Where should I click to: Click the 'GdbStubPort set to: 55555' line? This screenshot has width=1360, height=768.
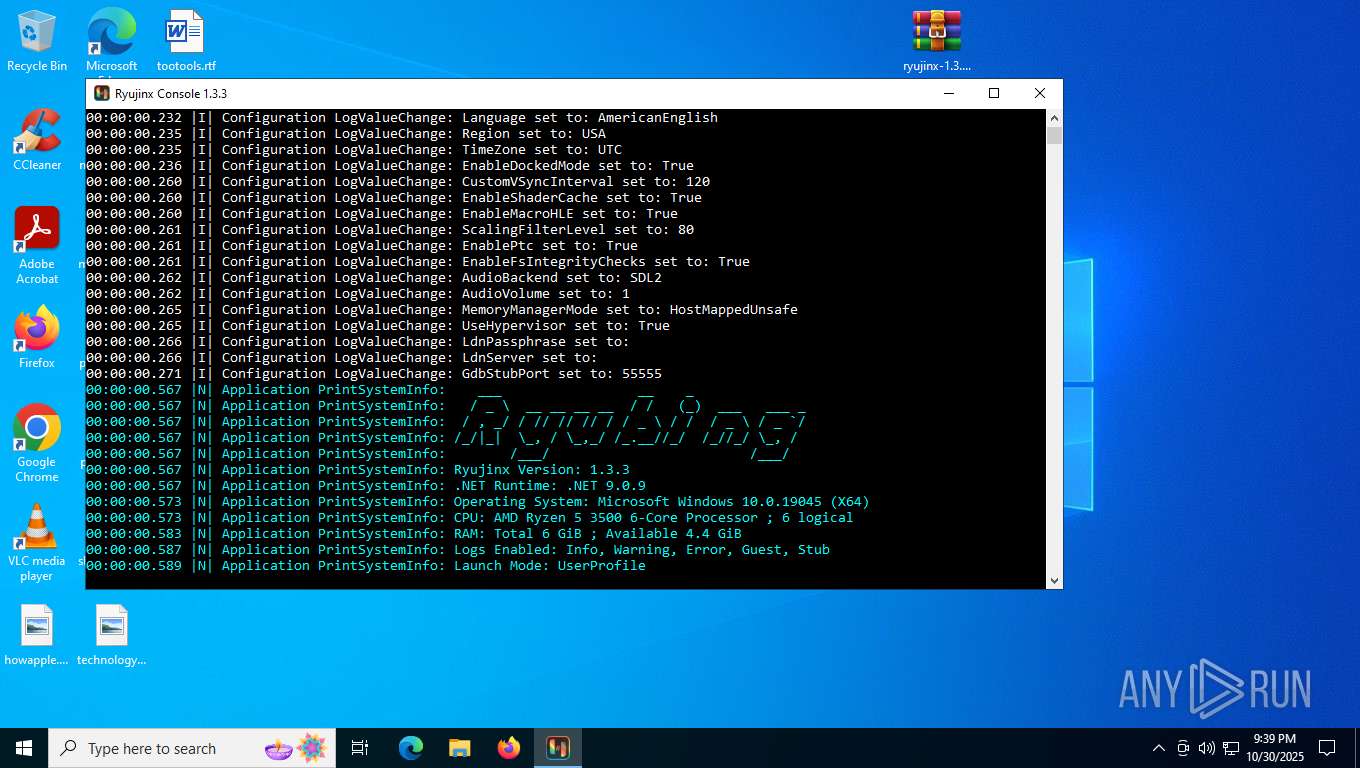[x=374, y=374]
